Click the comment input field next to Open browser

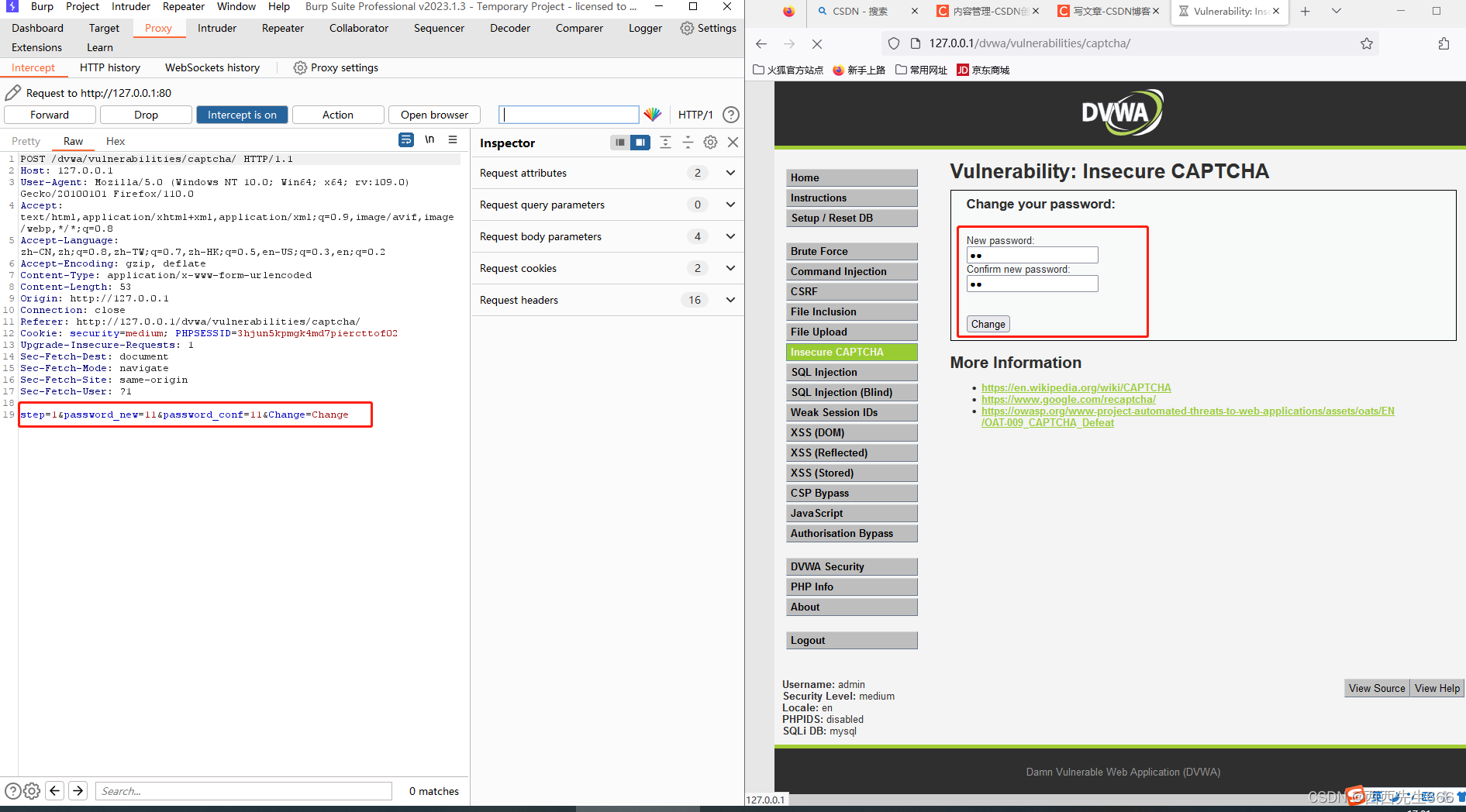click(x=569, y=115)
